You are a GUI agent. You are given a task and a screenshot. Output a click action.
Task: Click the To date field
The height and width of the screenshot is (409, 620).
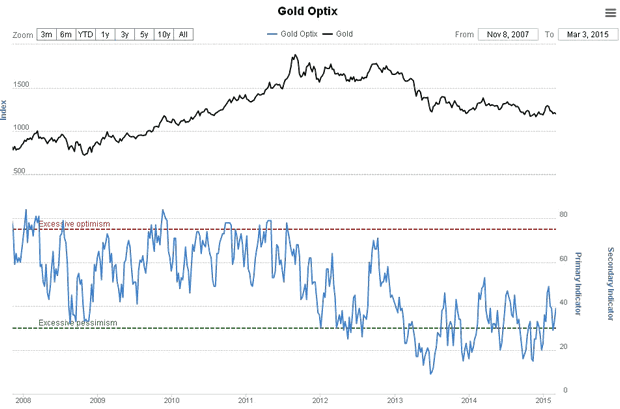[584, 34]
